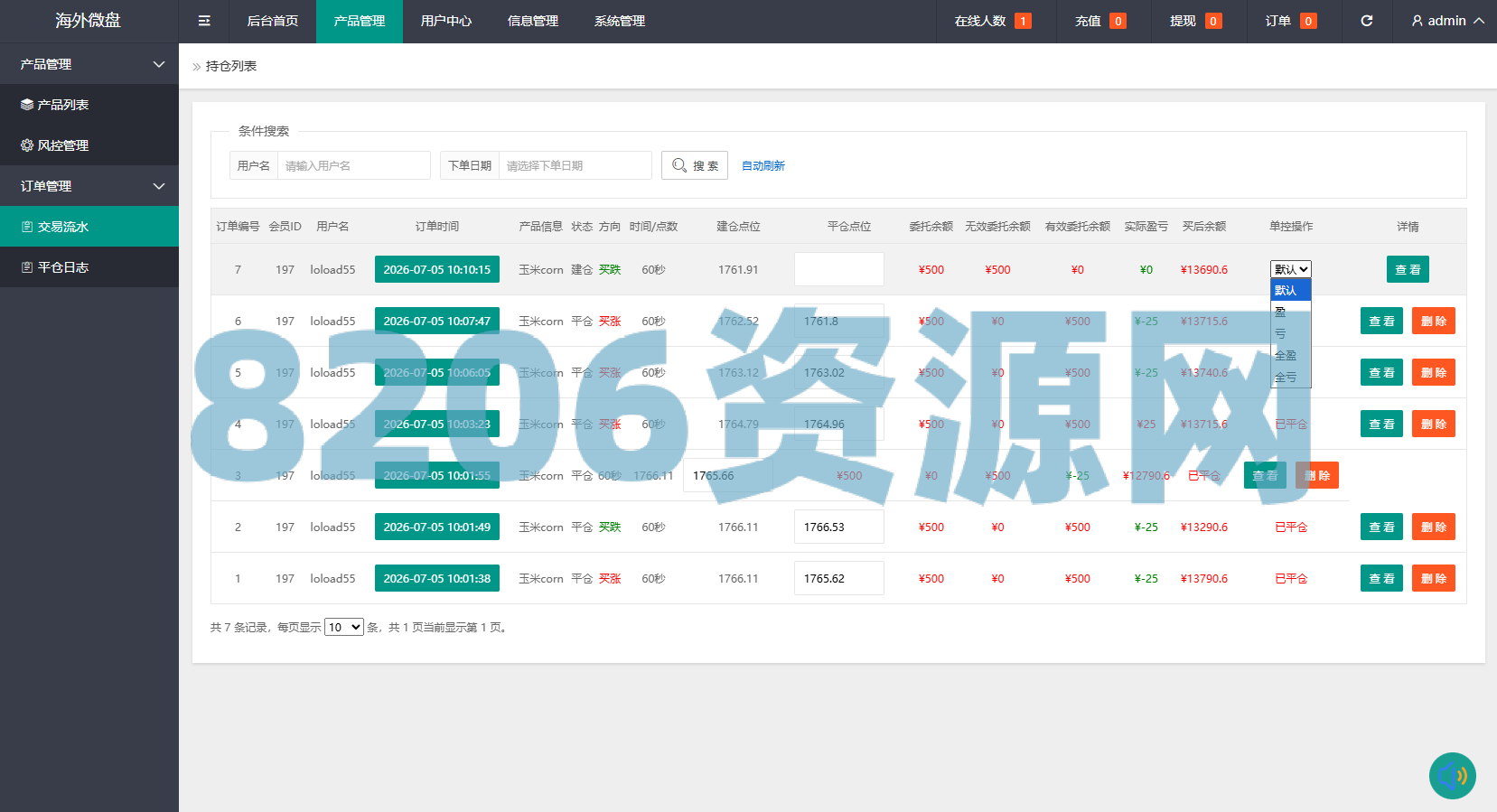Image resolution: width=1497 pixels, height=812 pixels.
Task: Click the floating sound speaker icon
Action: pyautogui.click(x=1453, y=776)
